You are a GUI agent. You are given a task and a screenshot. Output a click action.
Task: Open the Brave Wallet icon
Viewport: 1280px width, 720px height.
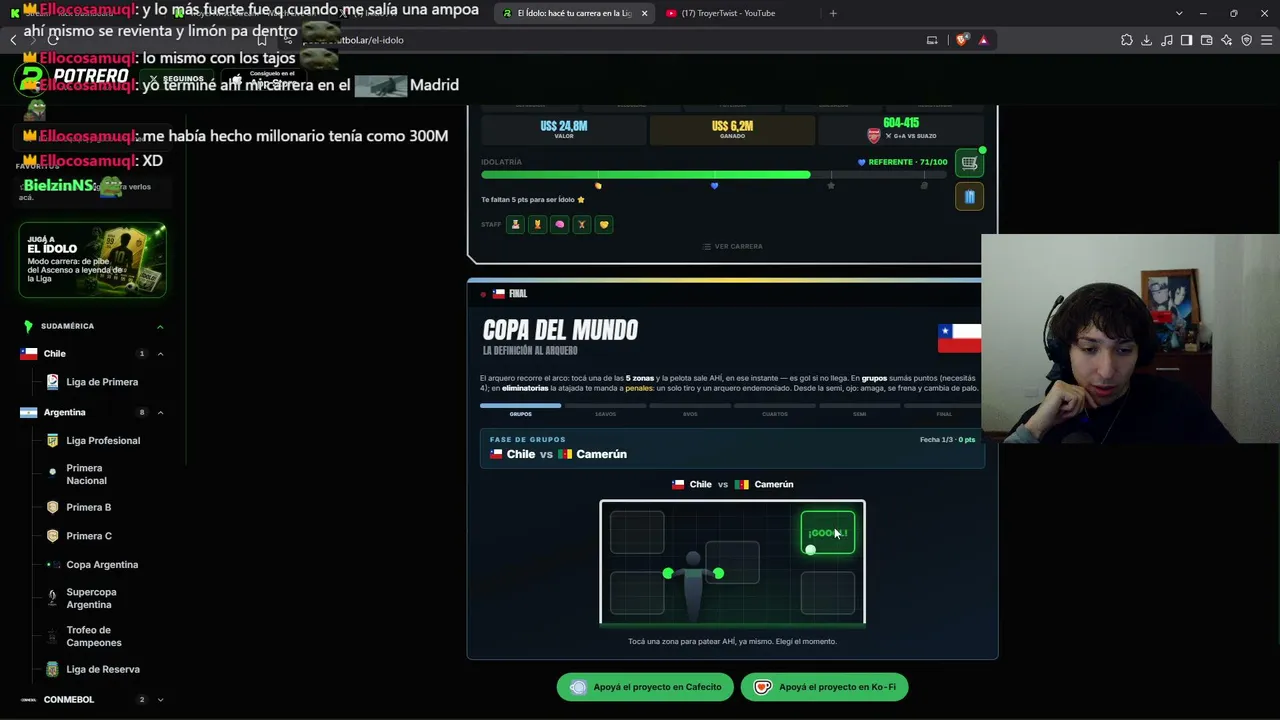(1207, 40)
